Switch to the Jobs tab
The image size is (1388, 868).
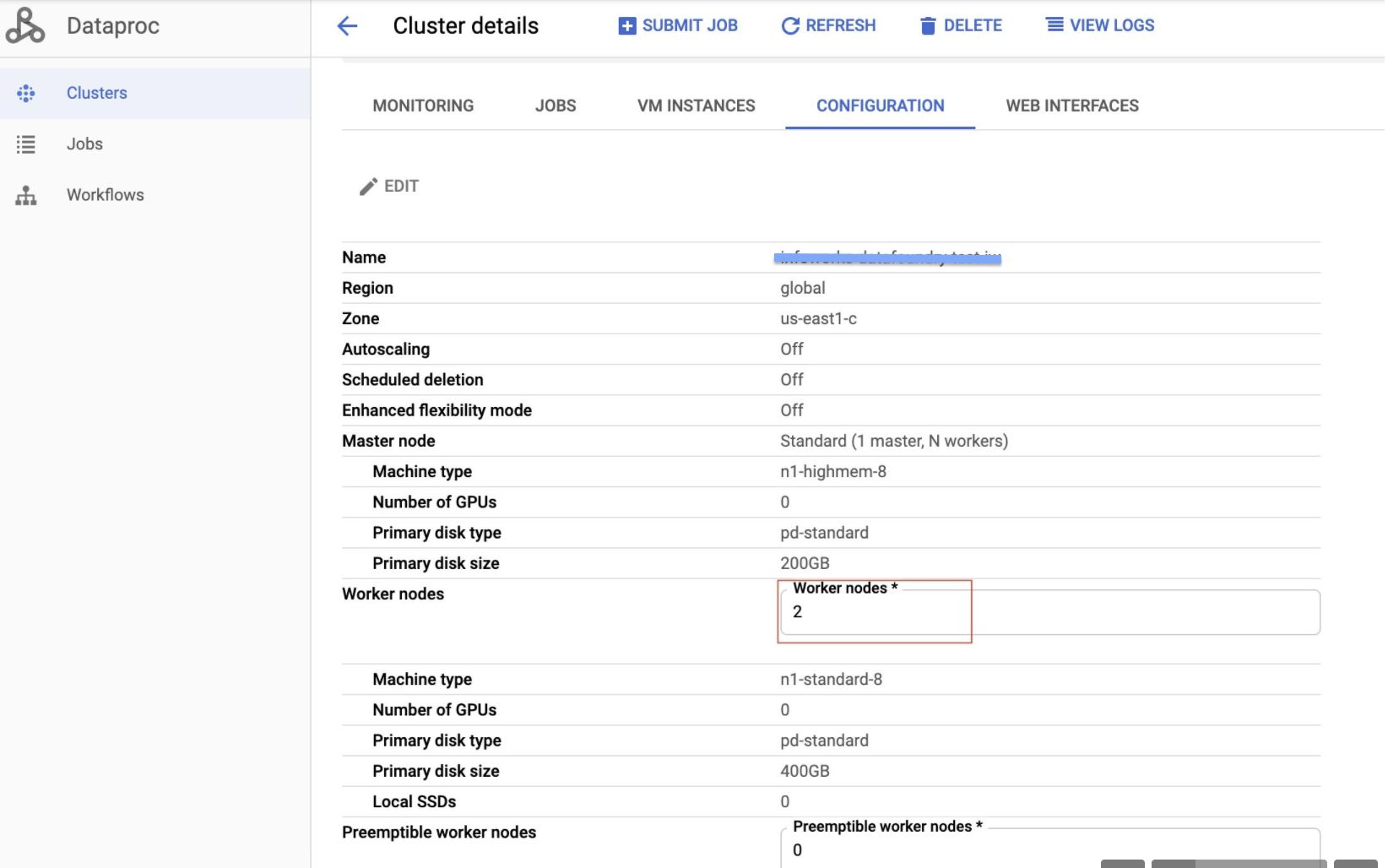556,106
